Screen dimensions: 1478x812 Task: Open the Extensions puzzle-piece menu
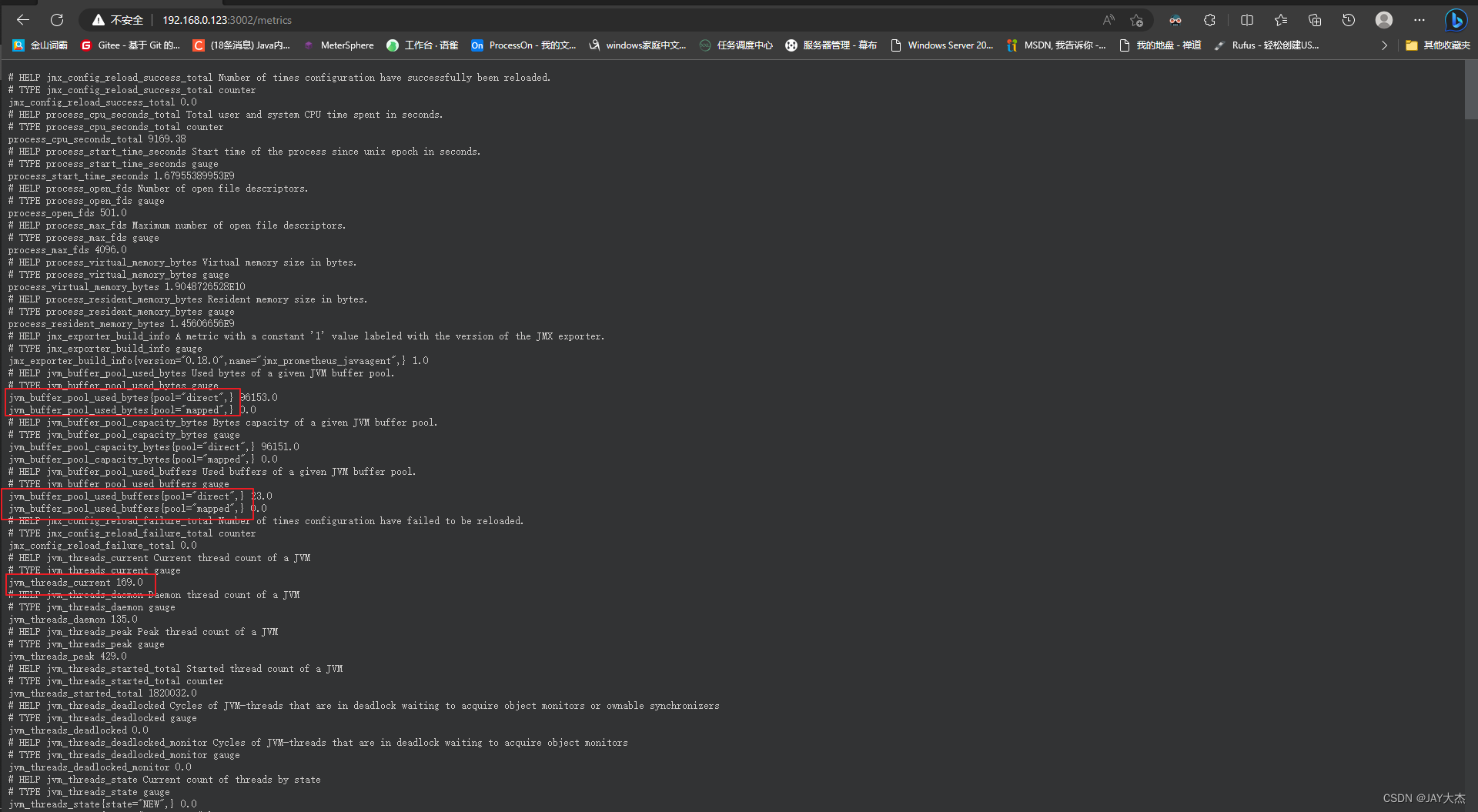(x=1210, y=20)
